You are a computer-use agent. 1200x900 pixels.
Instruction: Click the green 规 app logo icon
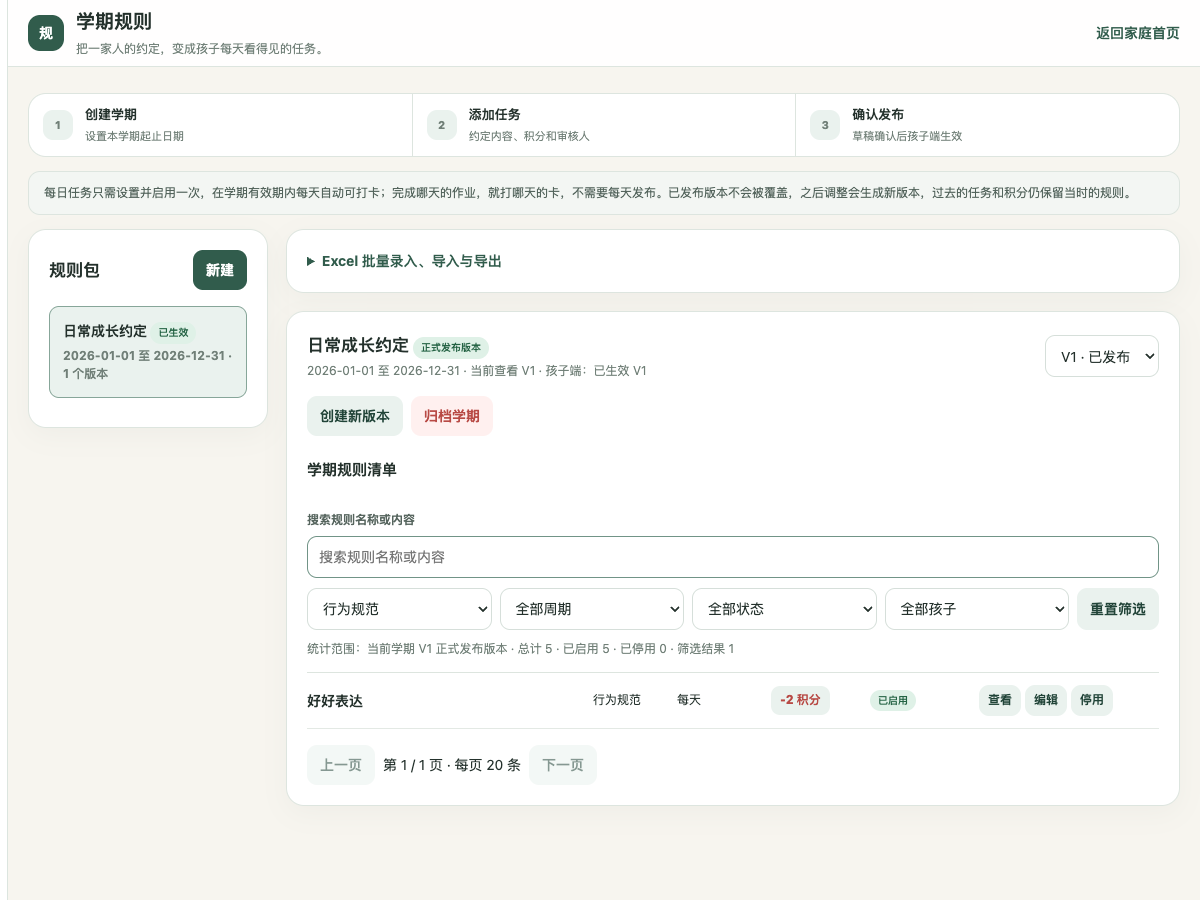click(x=46, y=33)
